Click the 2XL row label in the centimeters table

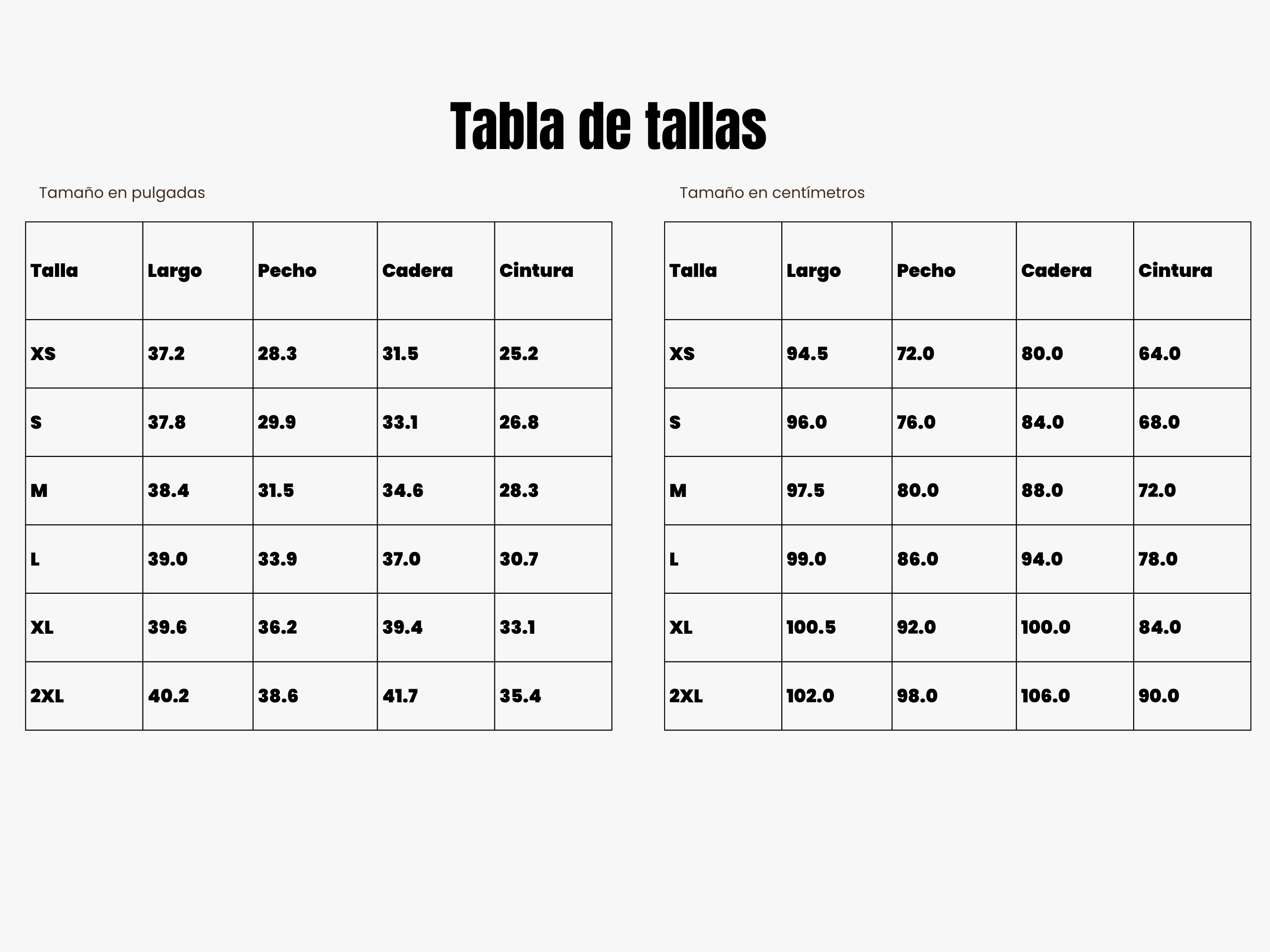tap(685, 696)
